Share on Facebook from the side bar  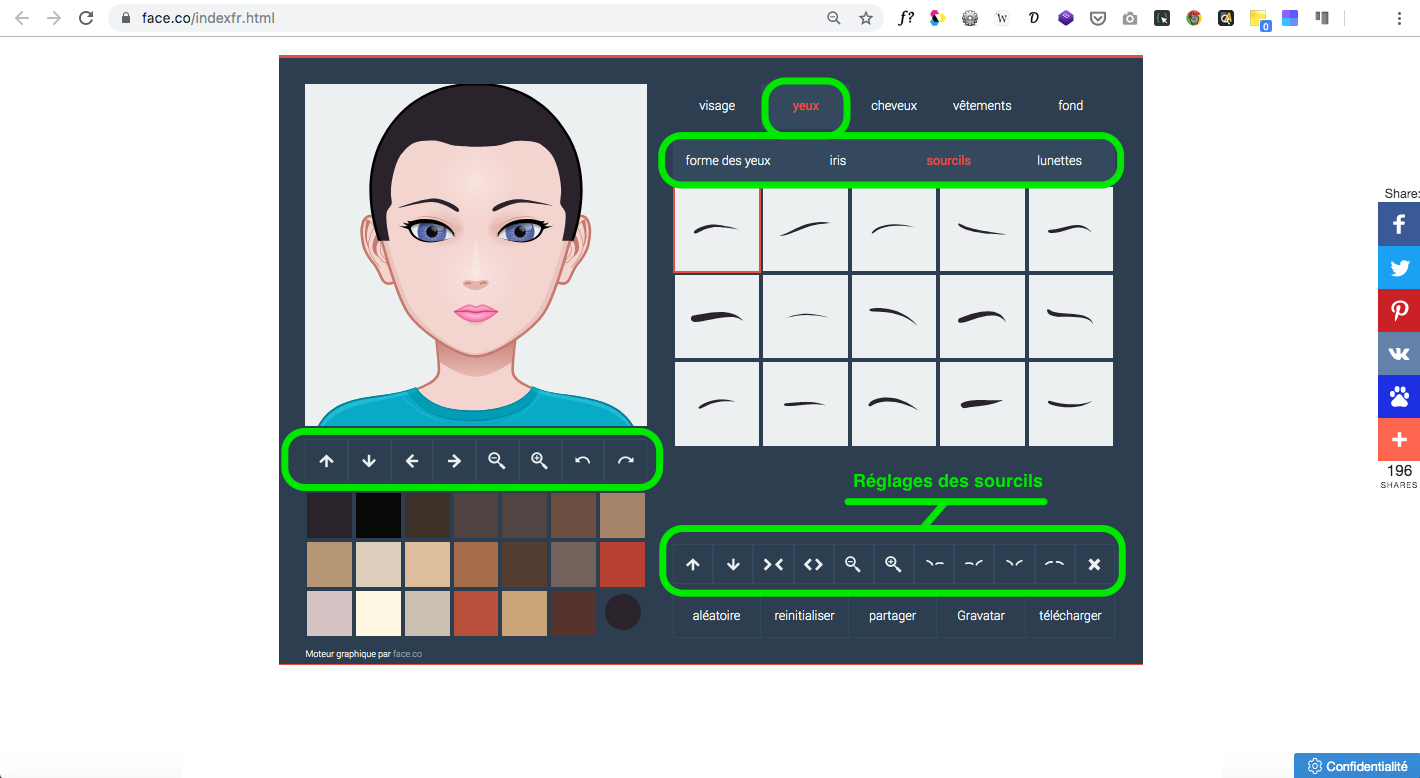(x=1399, y=224)
